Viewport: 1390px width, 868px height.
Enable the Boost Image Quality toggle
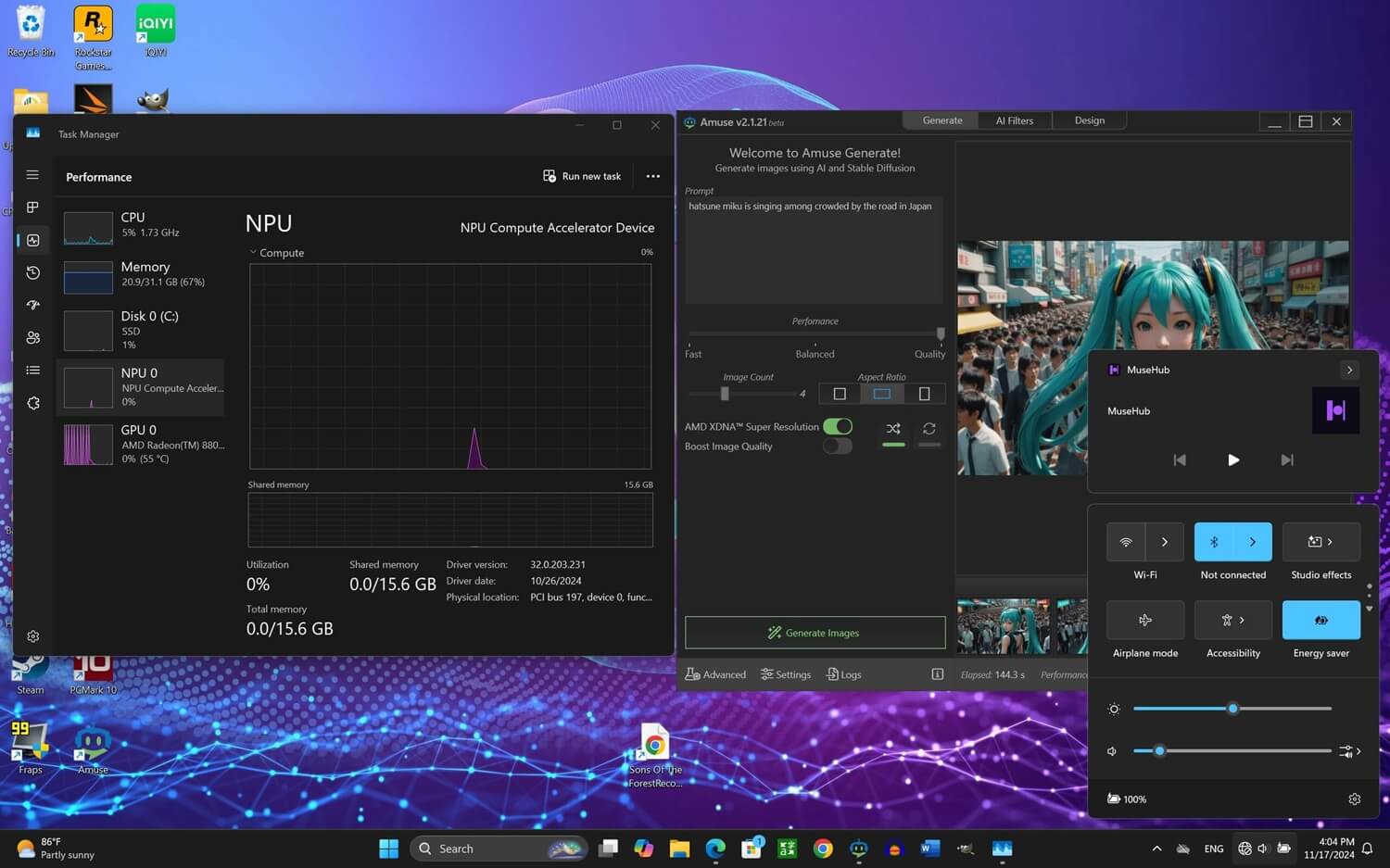coord(838,446)
